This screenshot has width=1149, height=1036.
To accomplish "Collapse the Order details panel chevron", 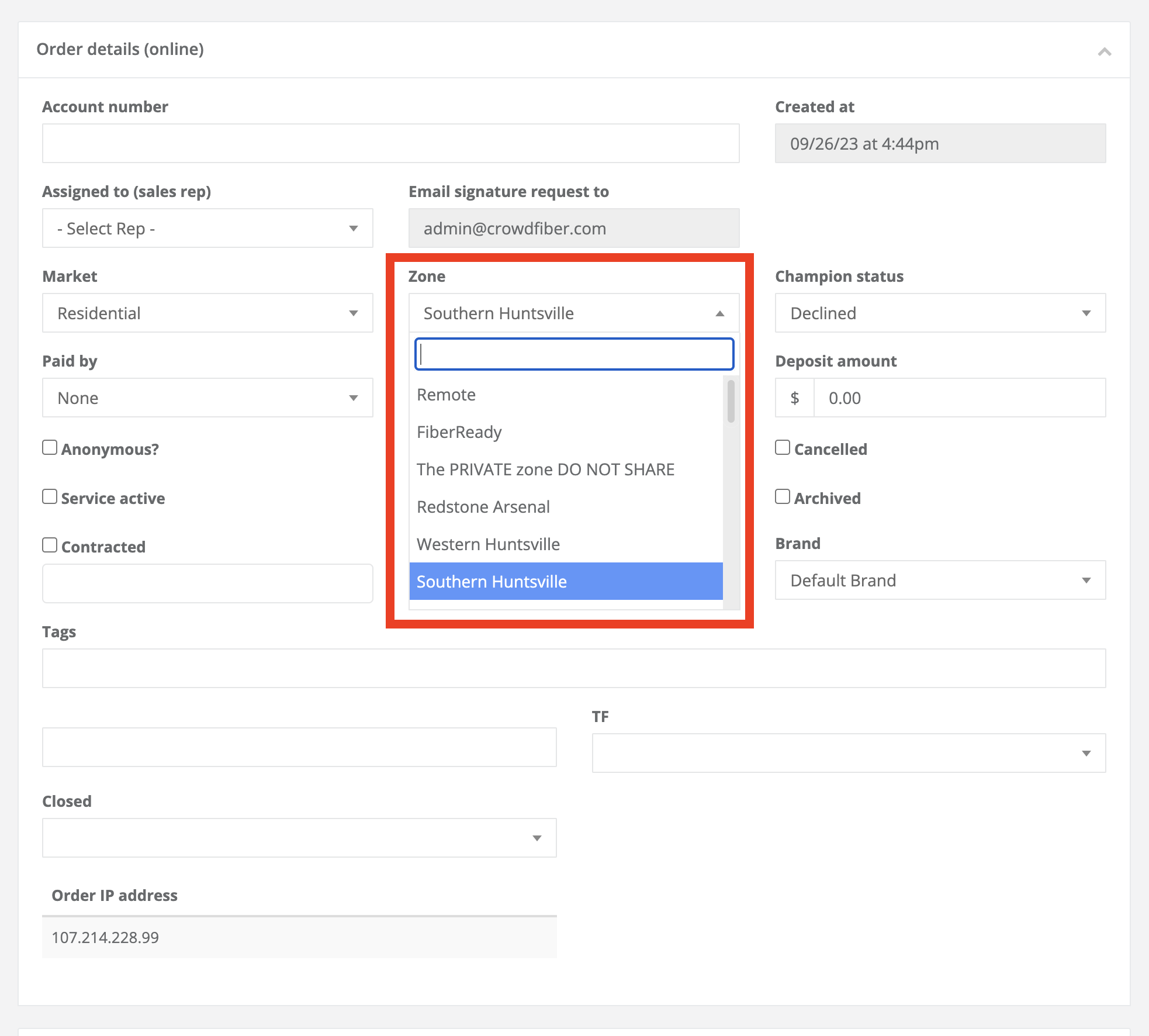I will pyautogui.click(x=1104, y=51).
